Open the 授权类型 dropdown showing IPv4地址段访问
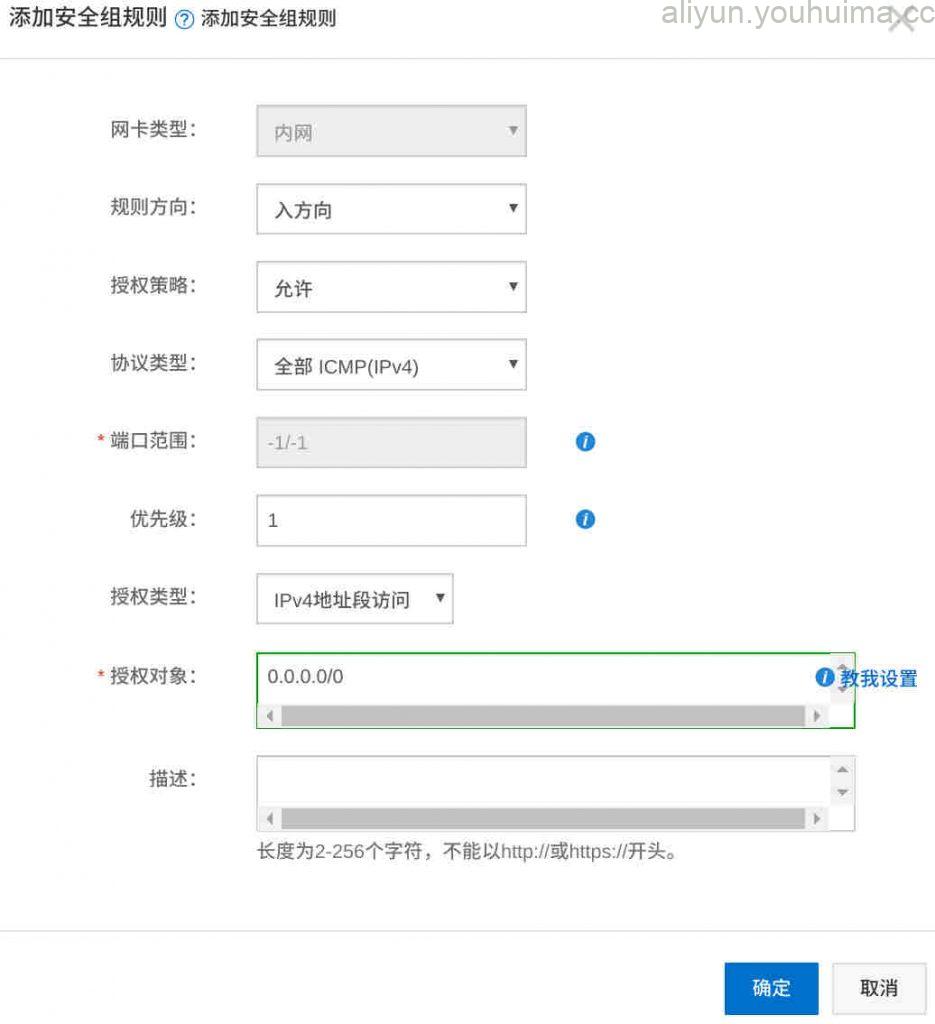This screenshot has height=1024, width=935. point(355,598)
